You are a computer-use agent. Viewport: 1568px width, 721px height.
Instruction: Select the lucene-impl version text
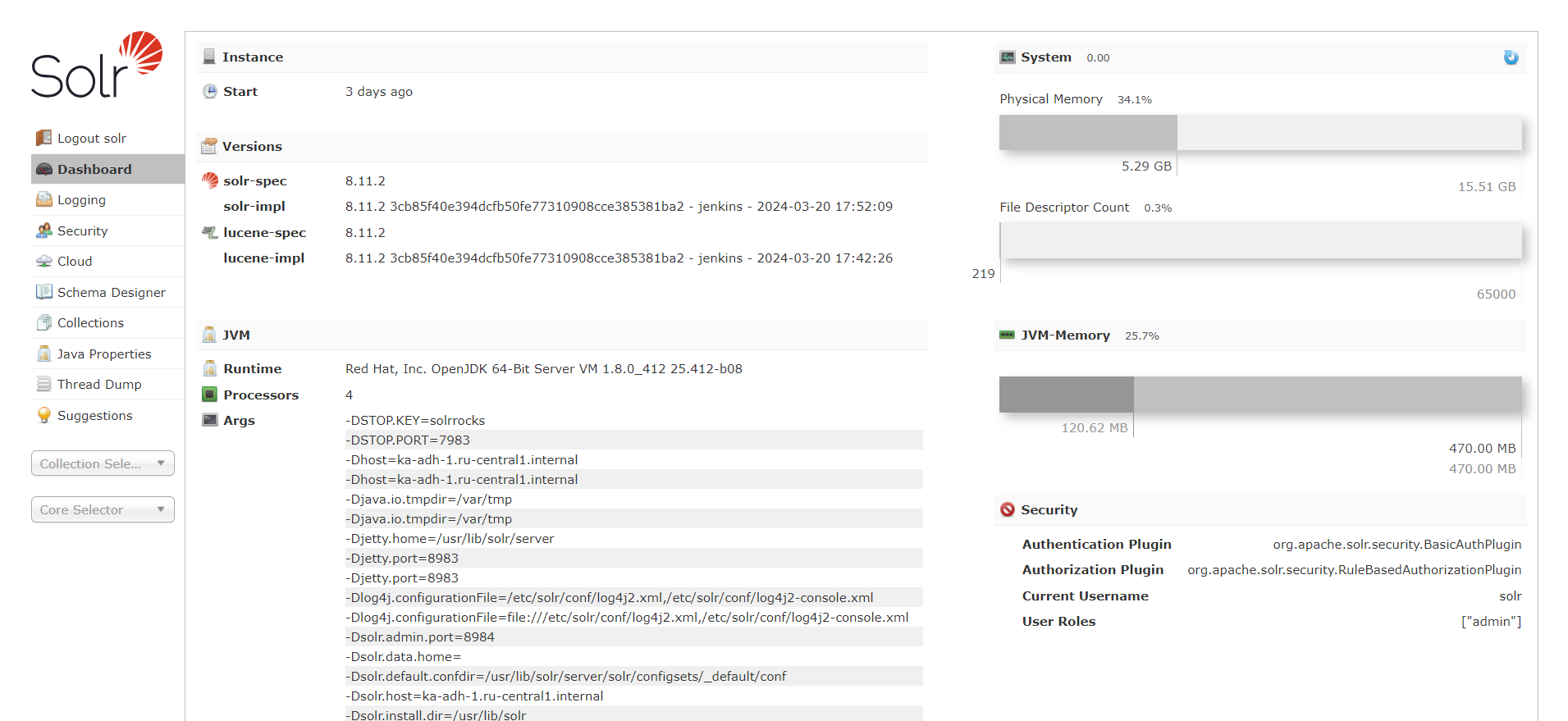[x=619, y=258]
